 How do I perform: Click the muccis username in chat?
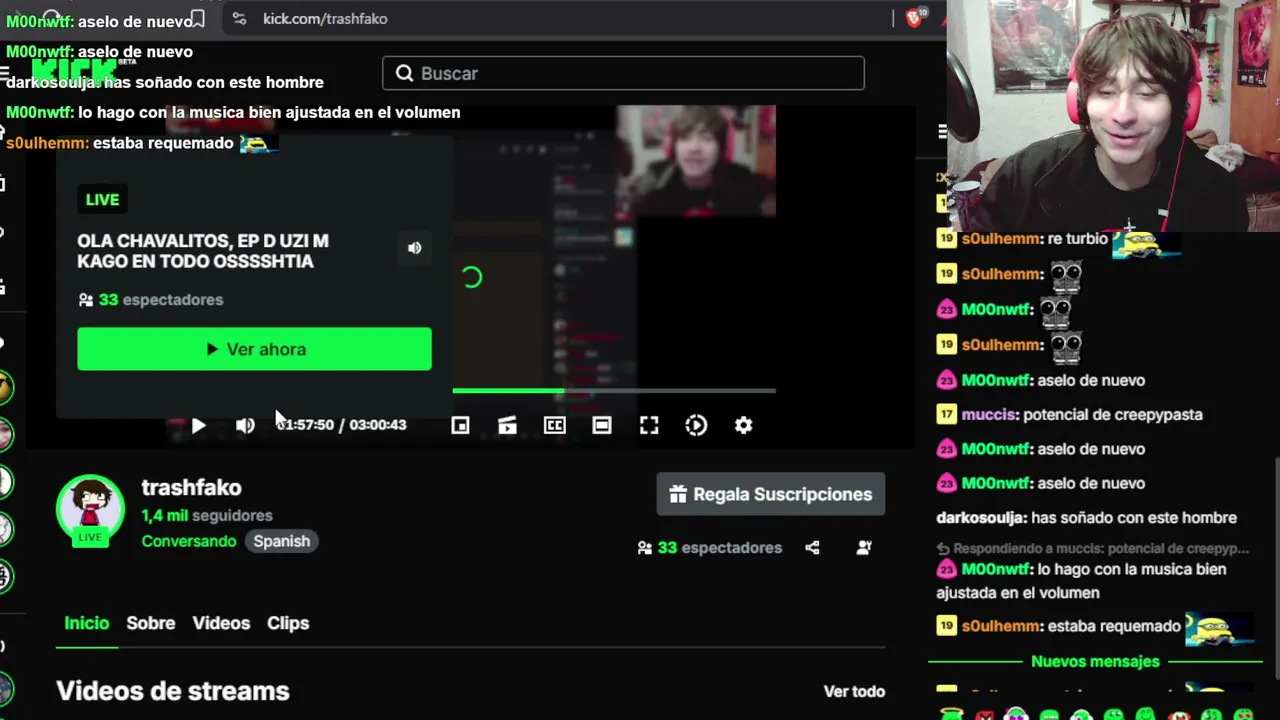pyautogui.click(x=989, y=414)
